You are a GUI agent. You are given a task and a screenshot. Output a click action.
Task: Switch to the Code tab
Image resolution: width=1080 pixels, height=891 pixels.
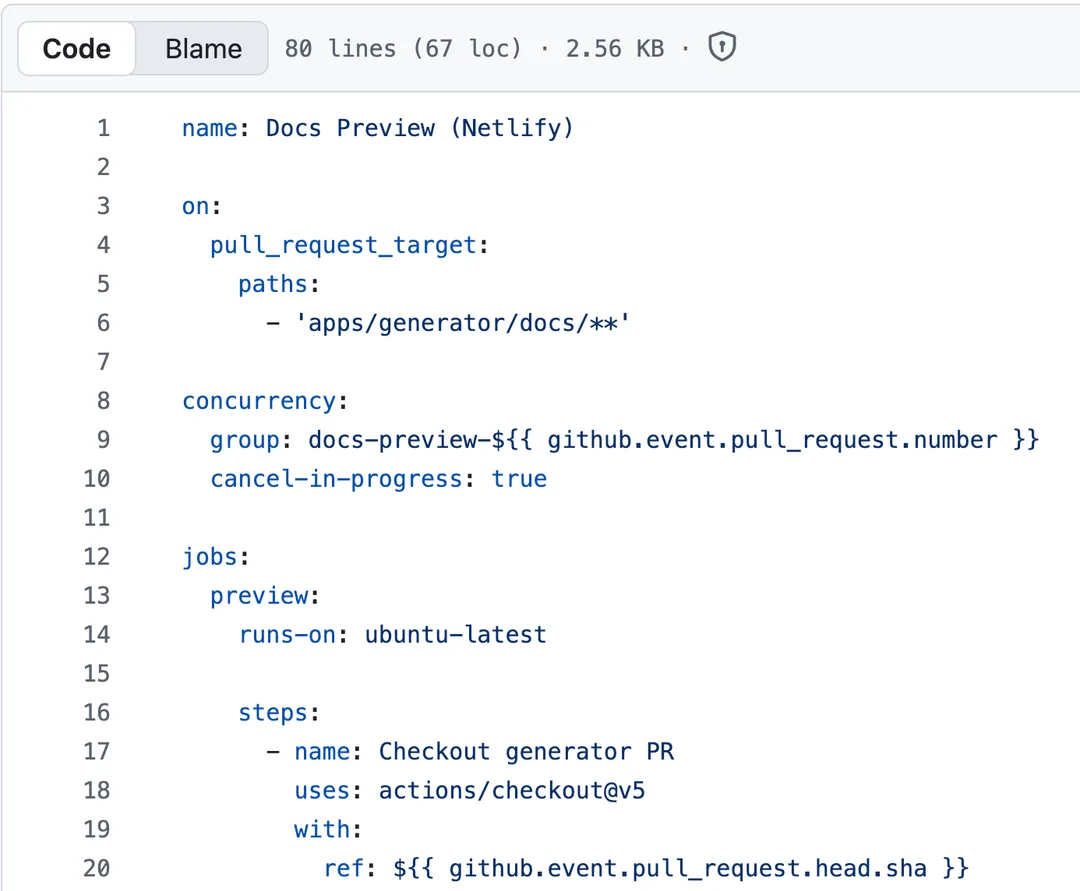point(76,48)
